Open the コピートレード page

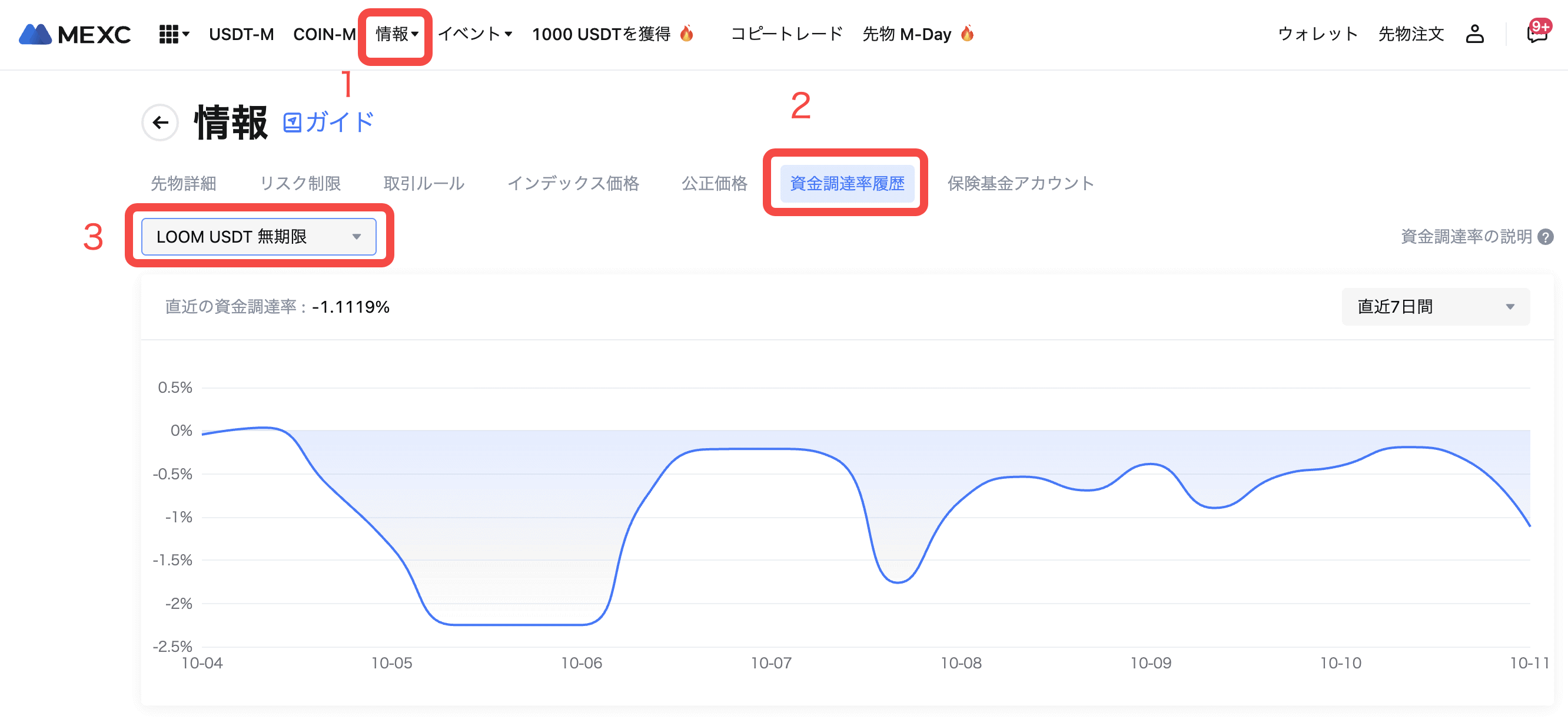click(x=786, y=34)
